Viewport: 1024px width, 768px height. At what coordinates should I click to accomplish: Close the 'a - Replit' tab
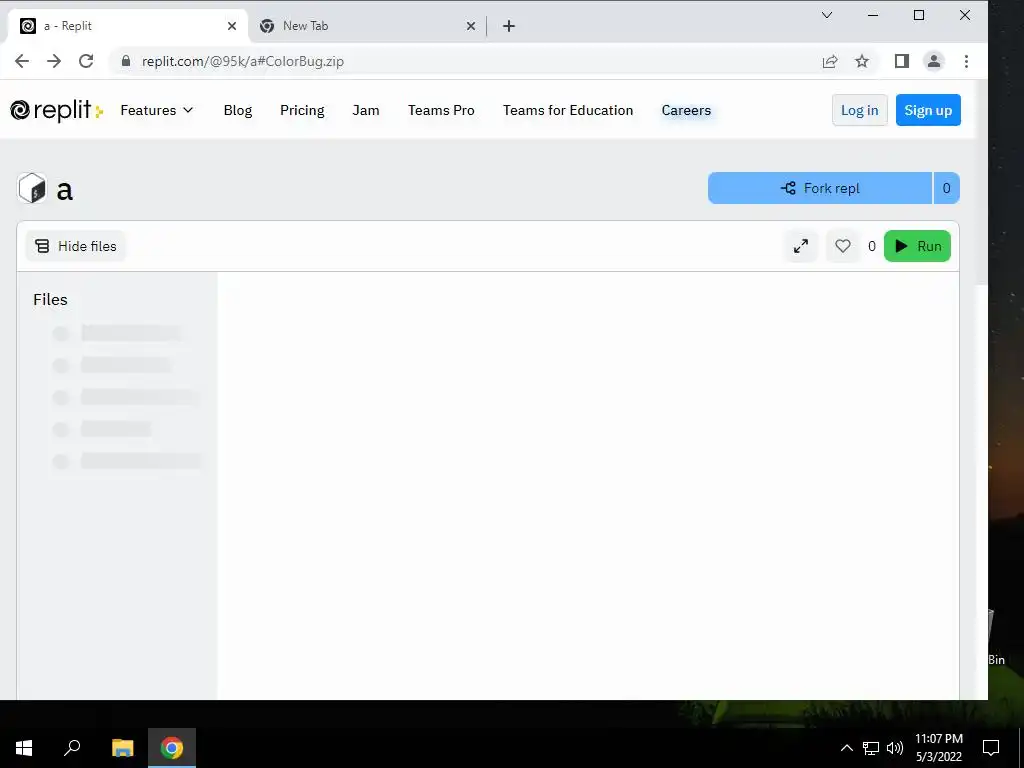click(232, 26)
